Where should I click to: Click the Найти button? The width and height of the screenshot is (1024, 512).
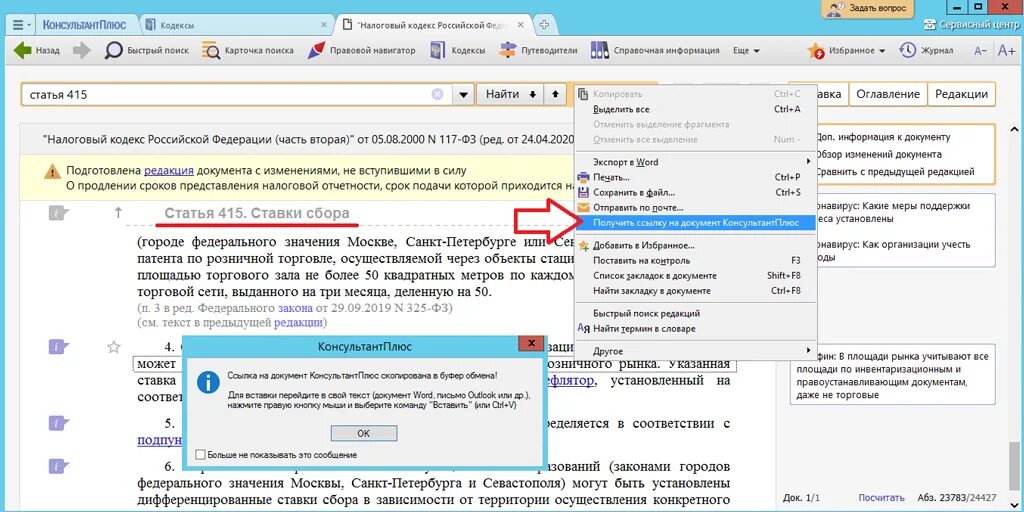(x=510, y=95)
